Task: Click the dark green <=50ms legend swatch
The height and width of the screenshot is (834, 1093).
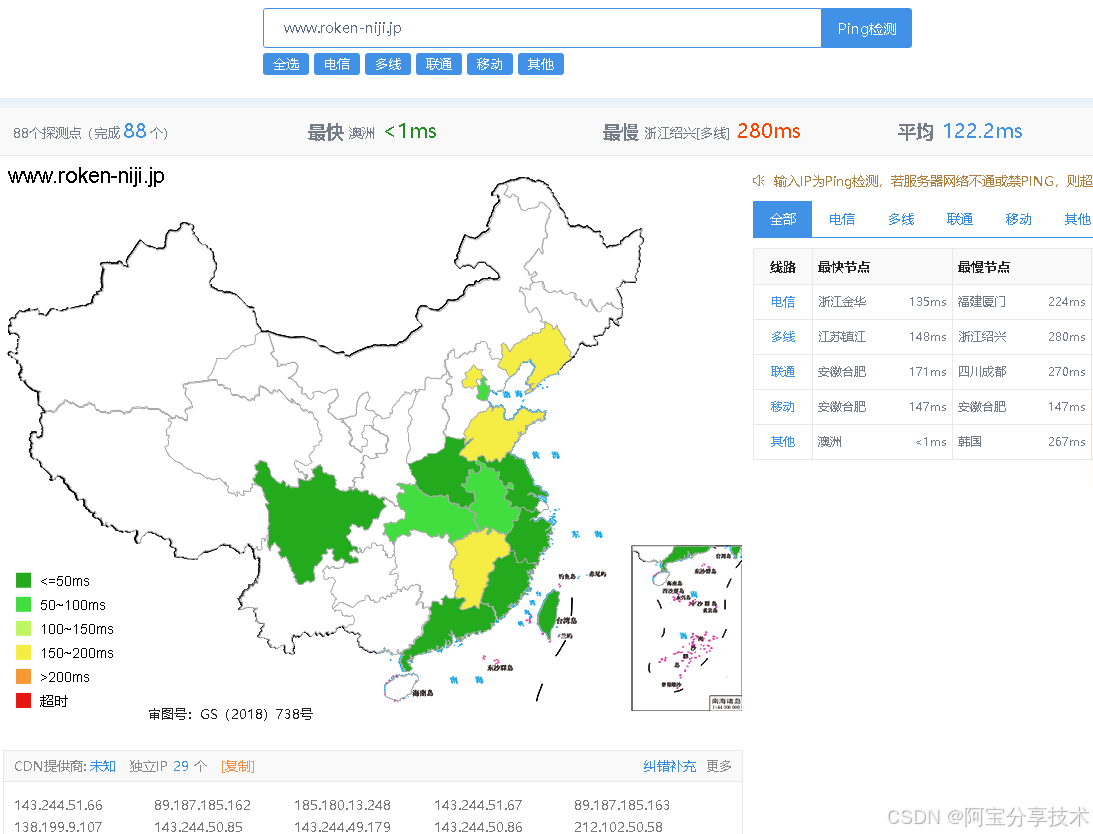Action: pos(24,580)
